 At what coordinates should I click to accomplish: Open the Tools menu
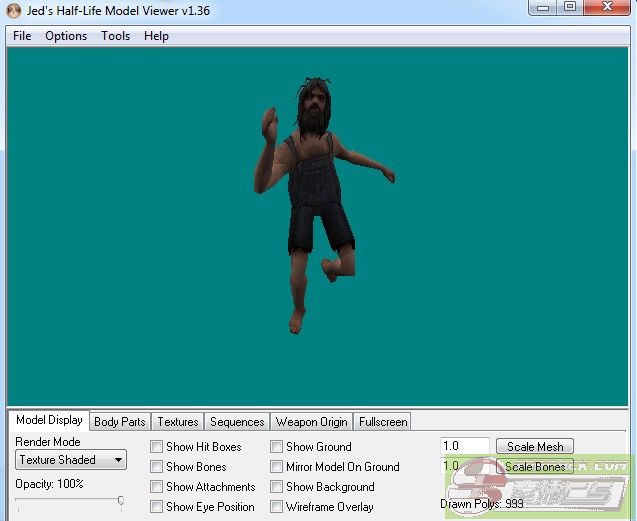[x=115, y=36]
